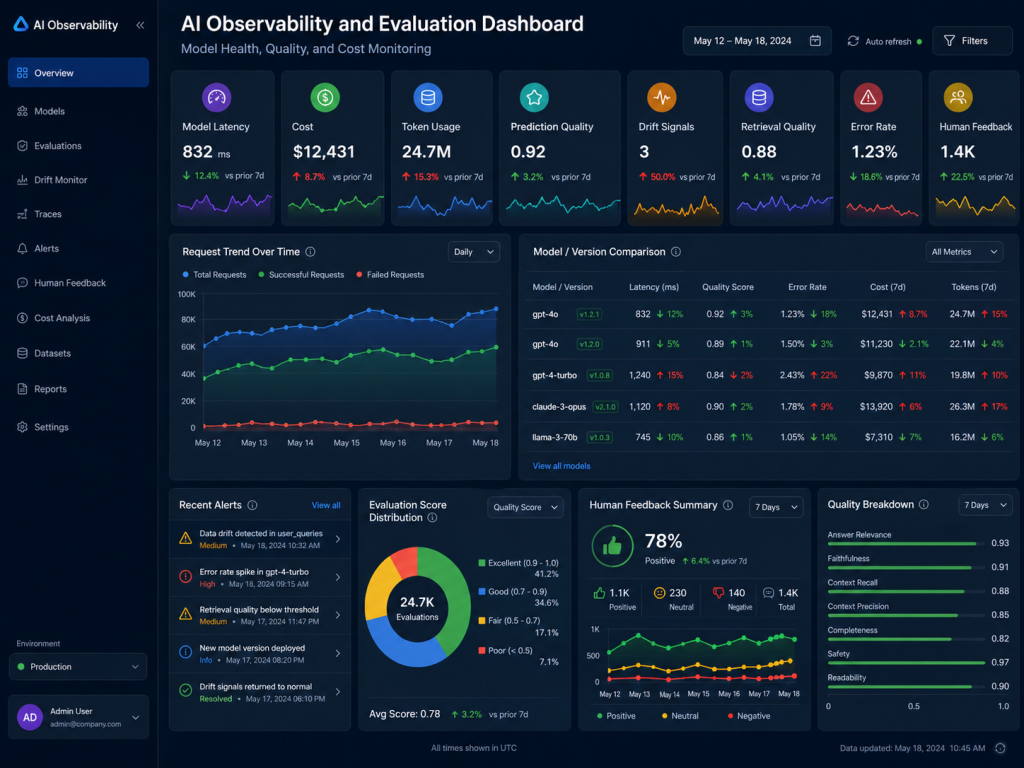Click the Human Feedback people icon
This screenshot has height=768, width=1024.
958,97
